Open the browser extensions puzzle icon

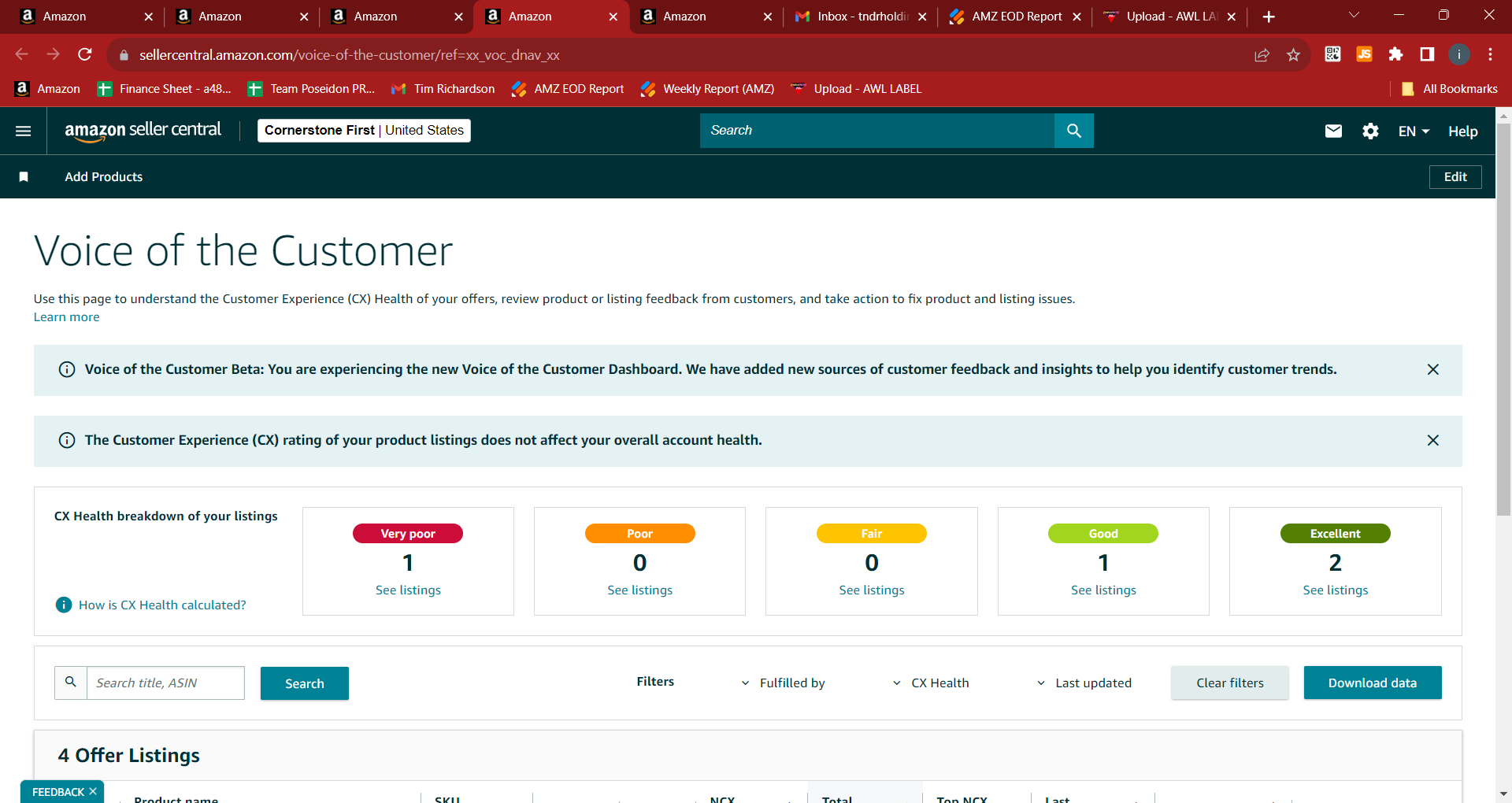click(x=1395, y=54)
